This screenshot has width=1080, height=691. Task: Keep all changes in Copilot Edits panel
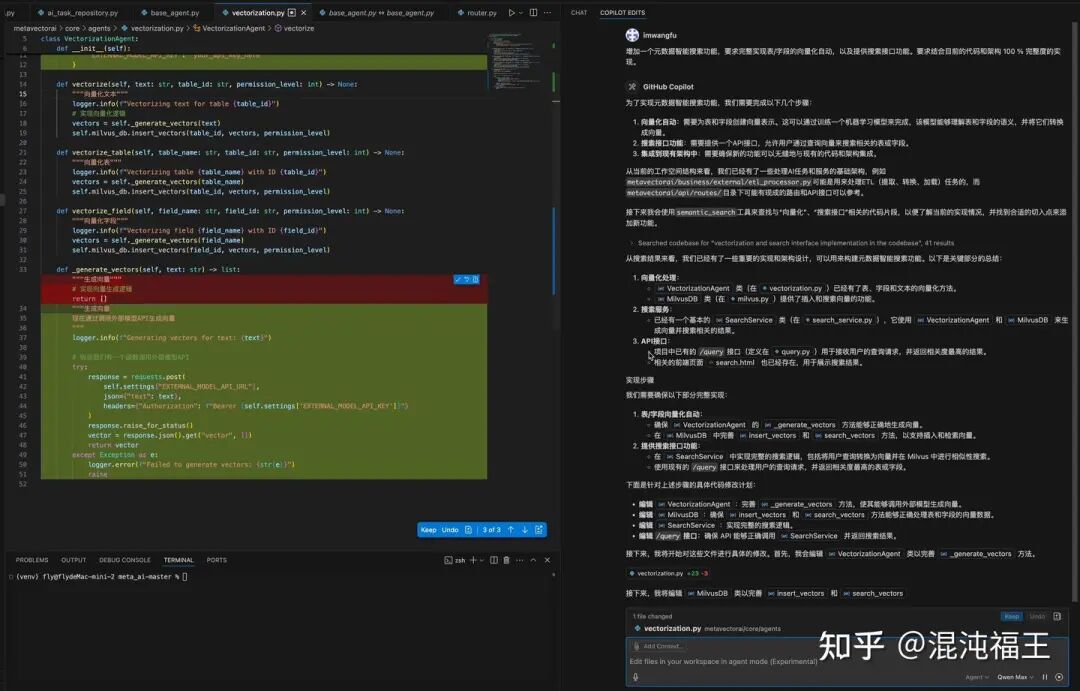(x=1011, y=617)
